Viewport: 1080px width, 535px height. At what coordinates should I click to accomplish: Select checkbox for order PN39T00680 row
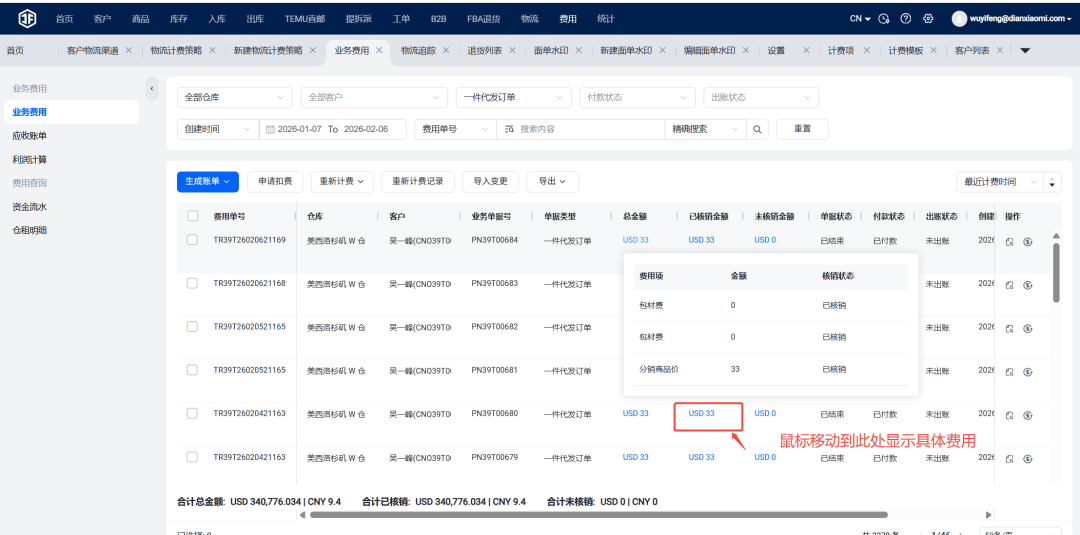(193, 413)
